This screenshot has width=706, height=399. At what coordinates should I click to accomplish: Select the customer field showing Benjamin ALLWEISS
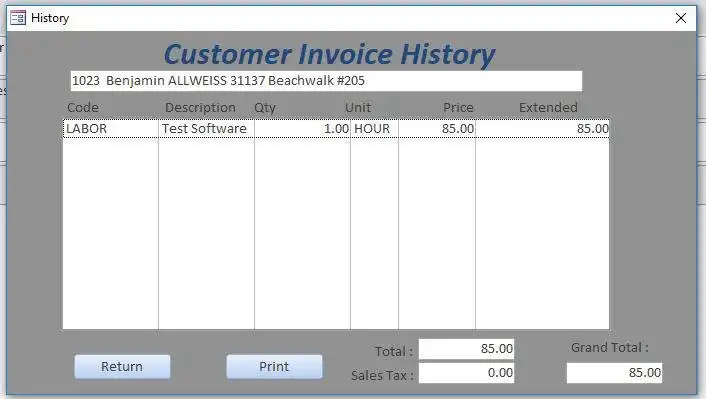pyautogui.click(x=326, y=81)
